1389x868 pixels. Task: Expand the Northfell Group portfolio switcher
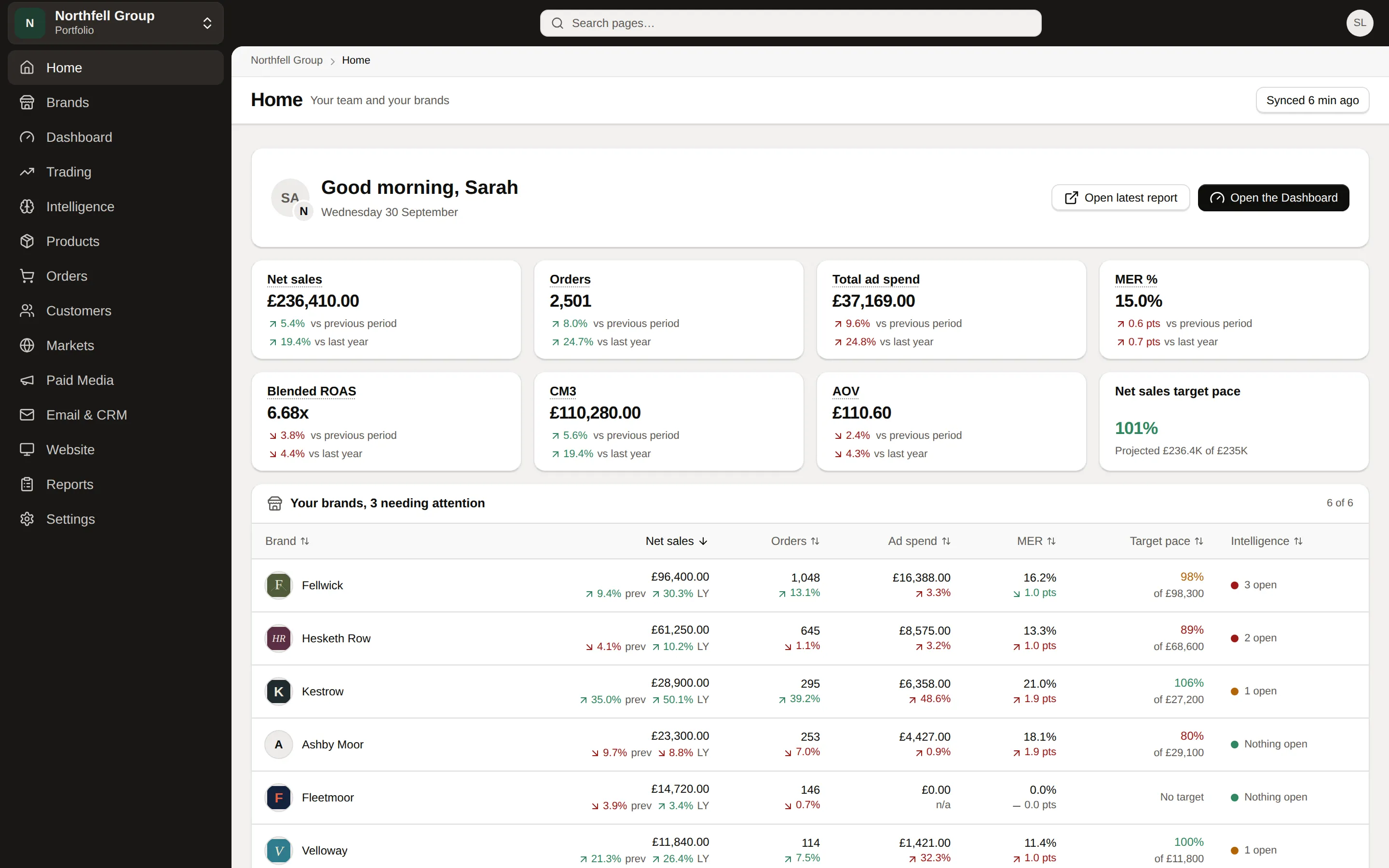tap(115, 23)
